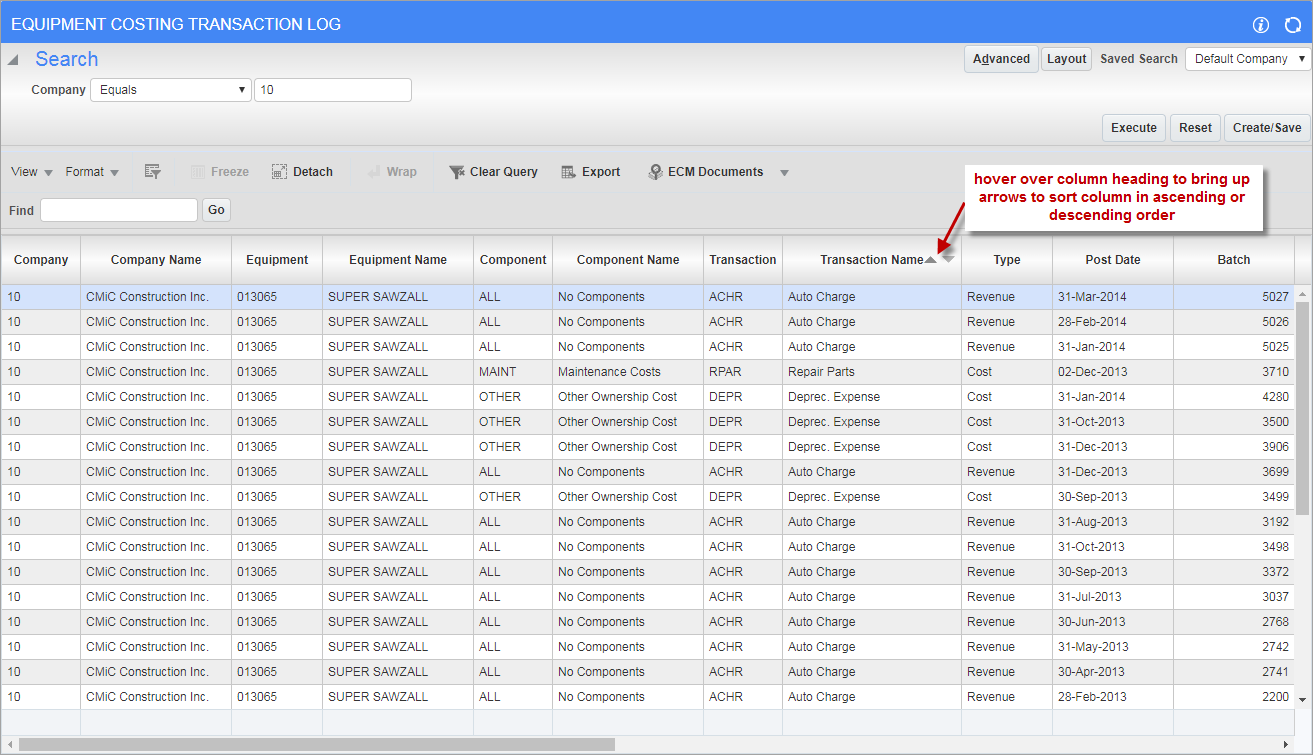Viewport: 1313px width, 755px height.
Task: Open the Equals condition dropdown for Company
Action: click(x=170, y=89)
